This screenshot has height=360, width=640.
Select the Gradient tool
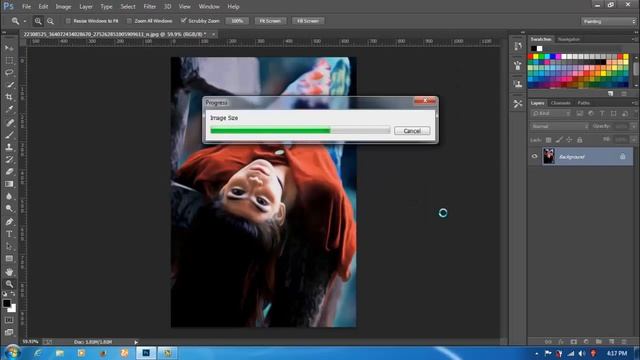(x=9, y=184)
